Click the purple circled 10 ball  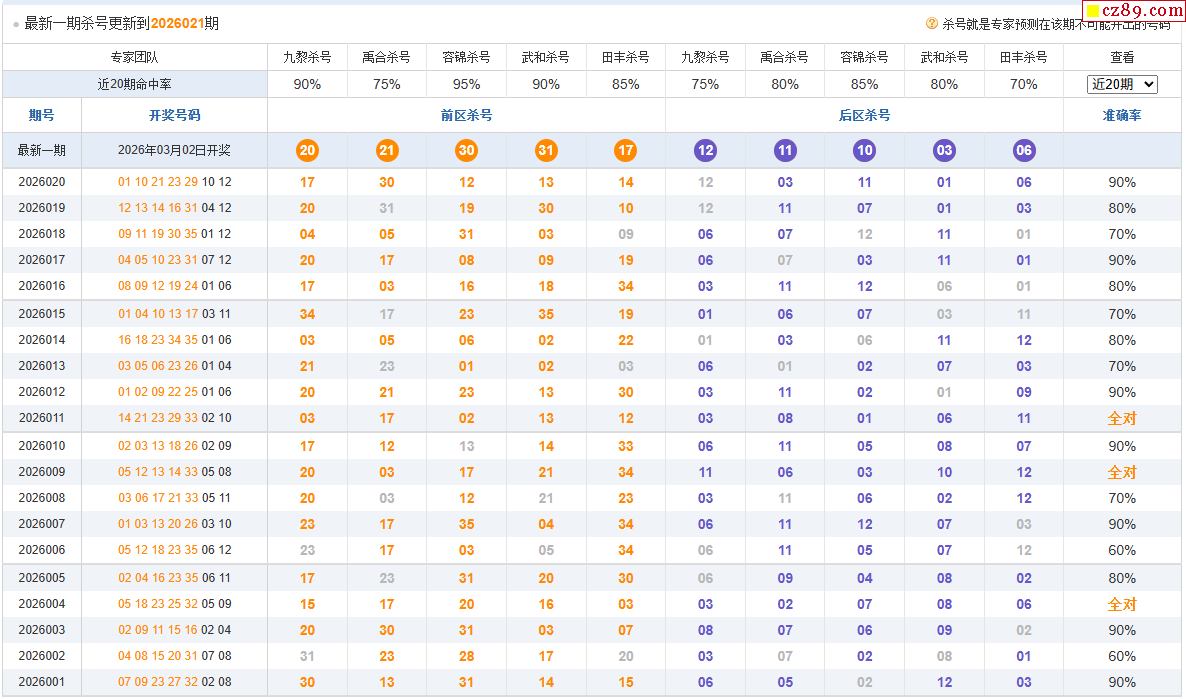864,151
